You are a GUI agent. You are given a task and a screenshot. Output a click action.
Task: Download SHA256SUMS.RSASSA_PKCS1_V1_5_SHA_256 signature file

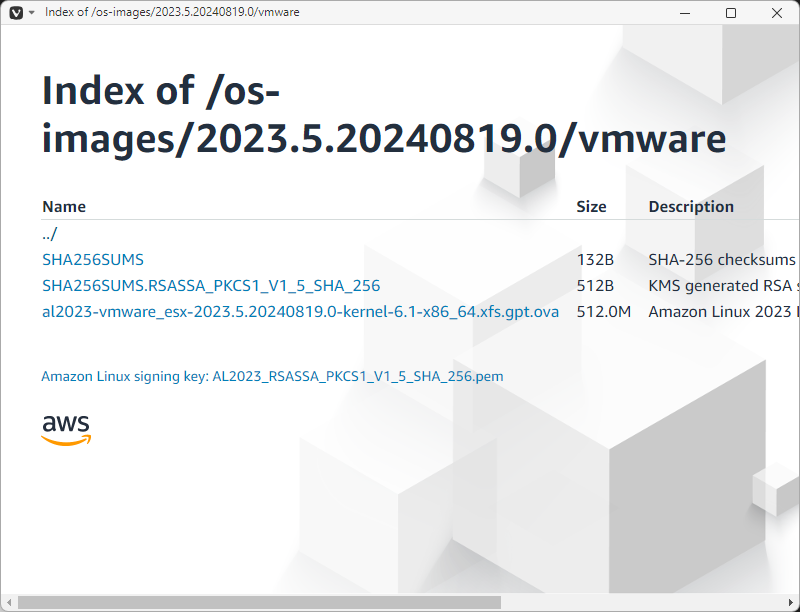click(211, 285)
